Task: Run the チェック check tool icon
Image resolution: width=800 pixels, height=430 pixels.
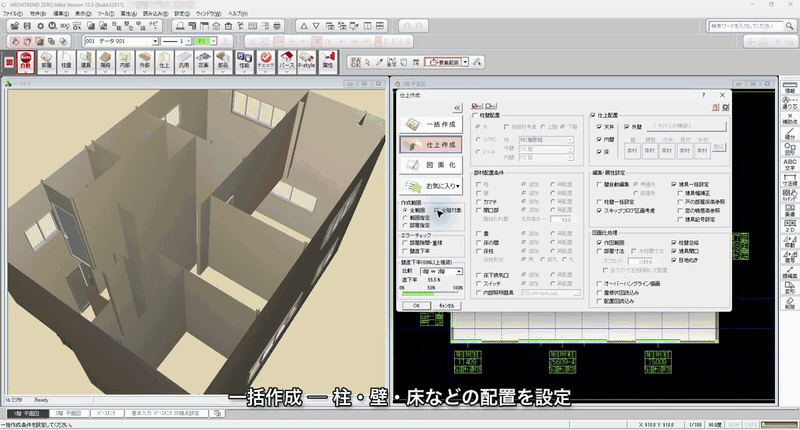Action: [265, 61]
